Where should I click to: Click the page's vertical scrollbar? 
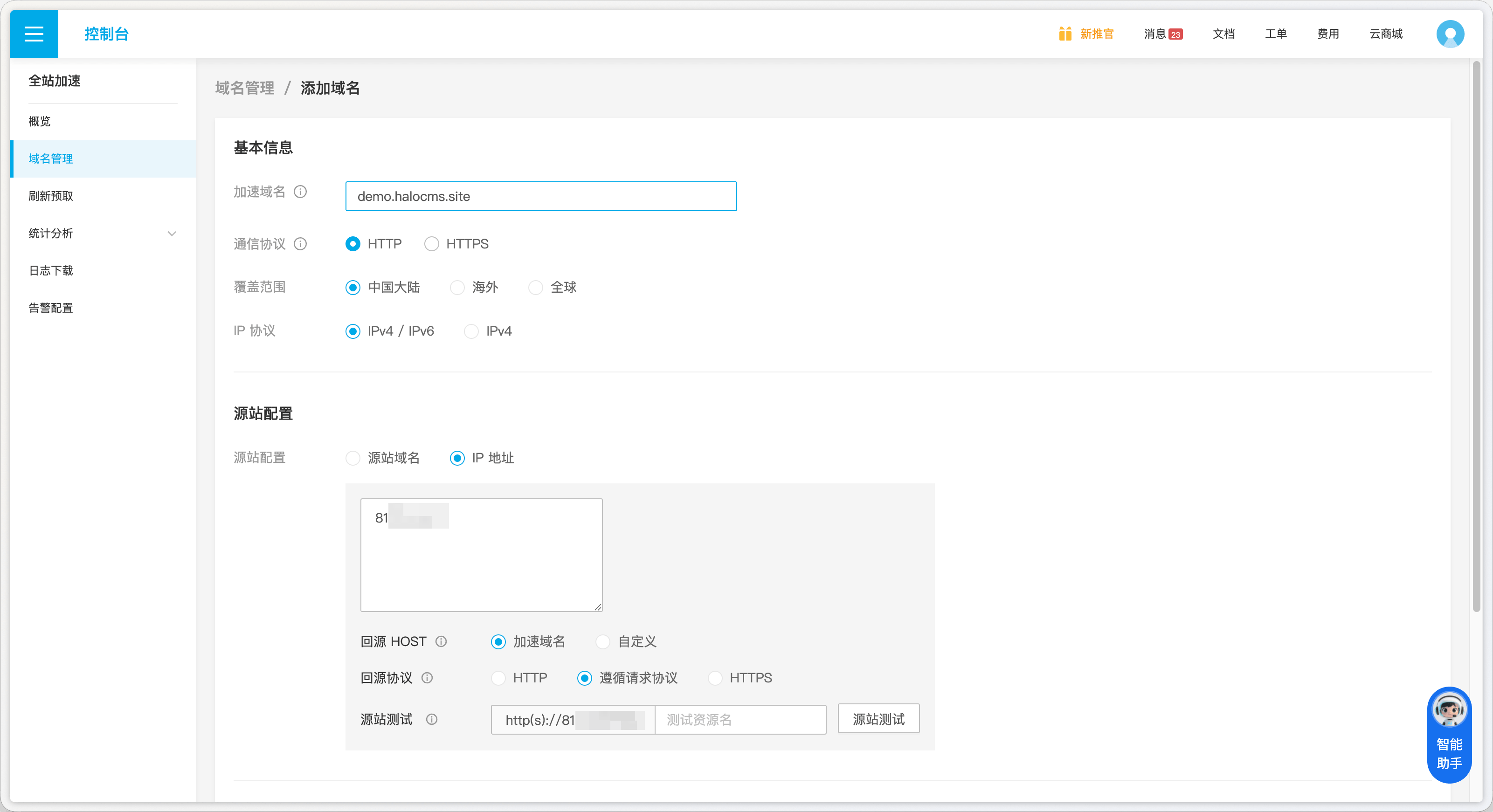(1476, 336)
